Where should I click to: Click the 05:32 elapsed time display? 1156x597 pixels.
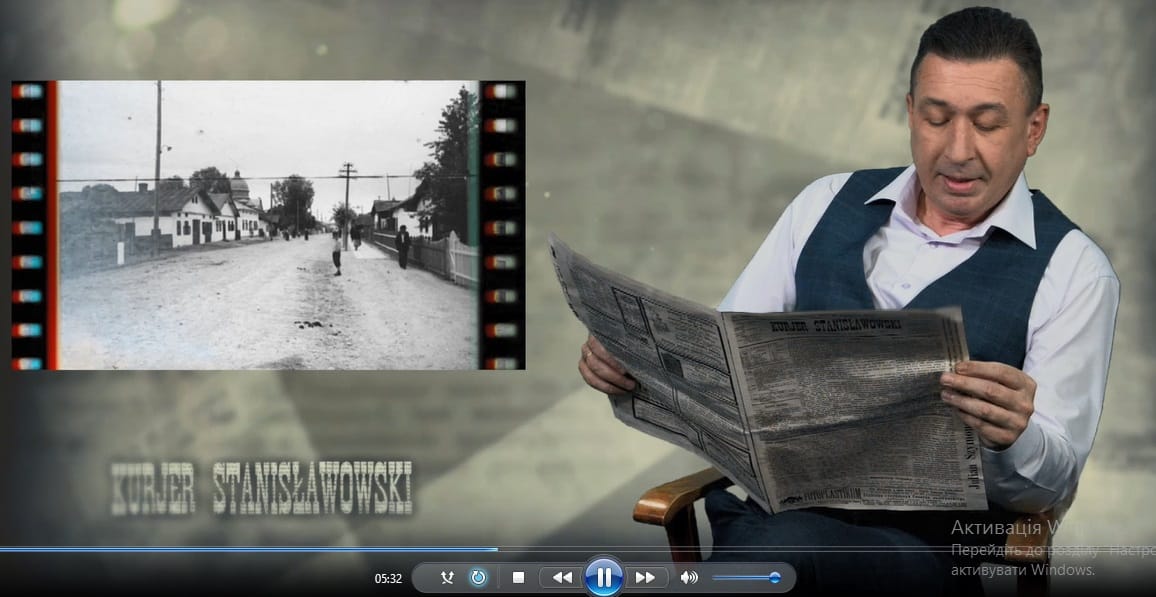[x=389, y=579]
